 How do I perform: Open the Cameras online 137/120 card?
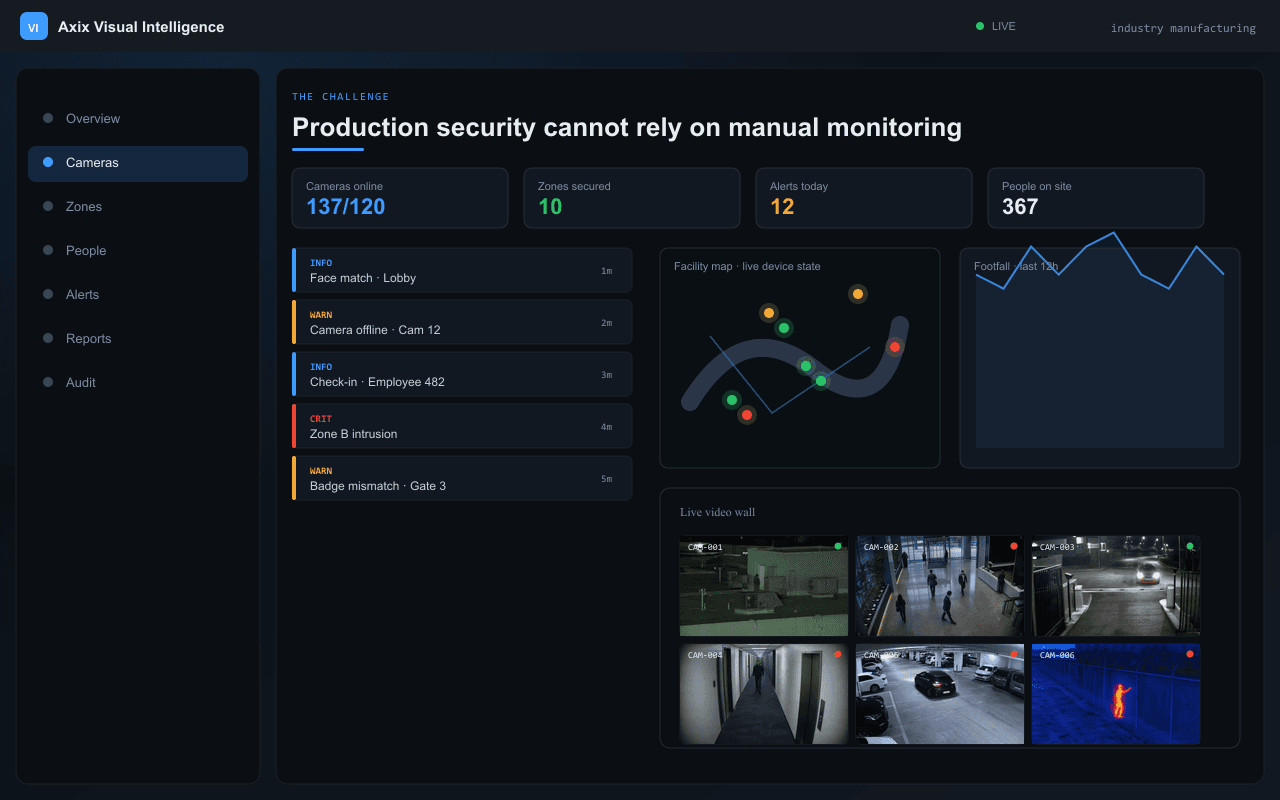pos(400,198)
